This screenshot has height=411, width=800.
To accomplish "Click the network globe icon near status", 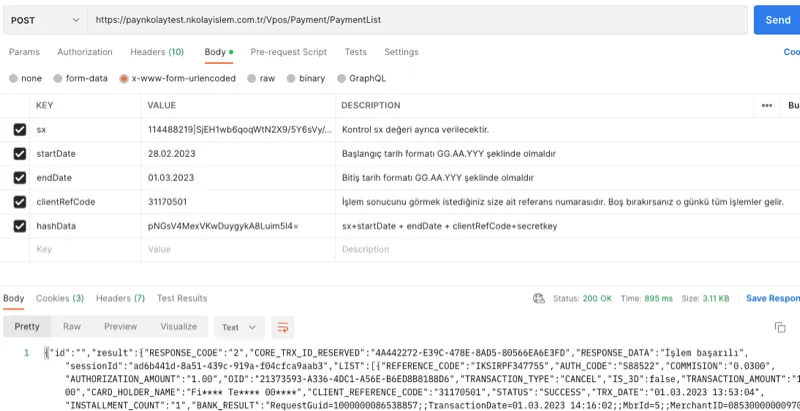I will (x=539, y=298).
